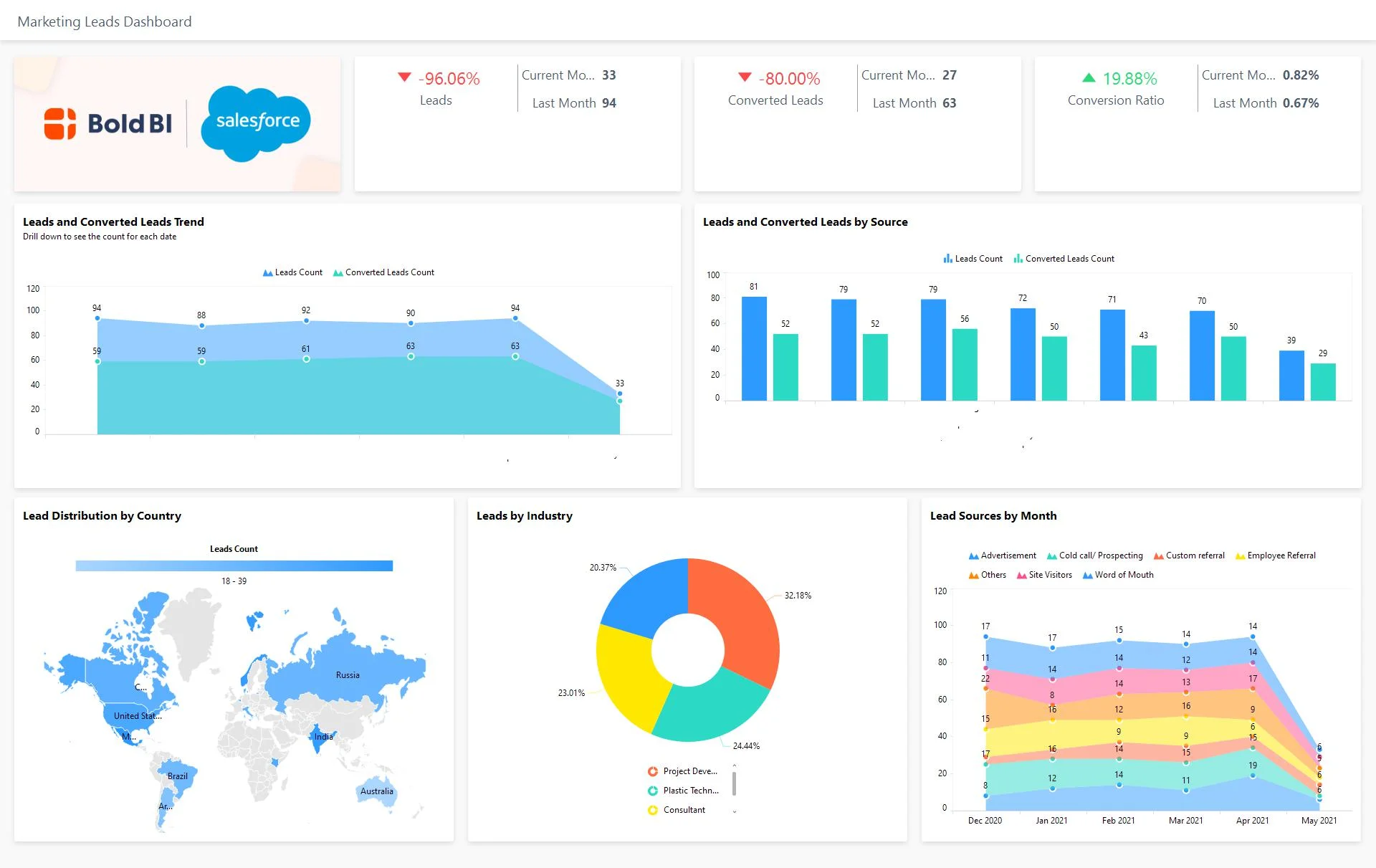Image resolution: width=1376 pixels, height=868 pixels.
Task: Click the teal bar labeled 43
Action: pos(1144,373)
